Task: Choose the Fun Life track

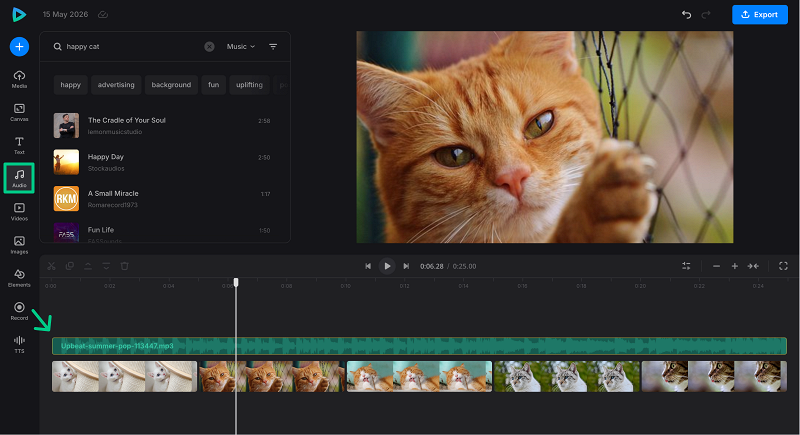Action: click(162, 232)
